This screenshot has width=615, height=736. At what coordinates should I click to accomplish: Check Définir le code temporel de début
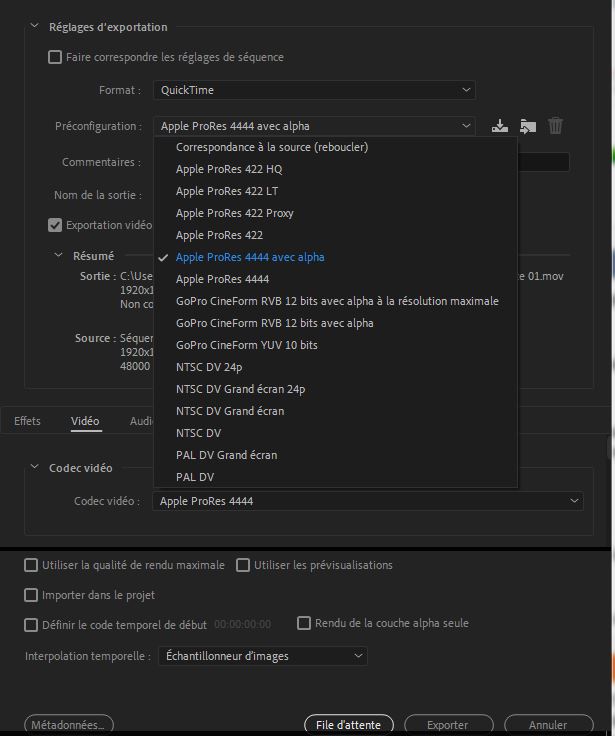point(31,625)
